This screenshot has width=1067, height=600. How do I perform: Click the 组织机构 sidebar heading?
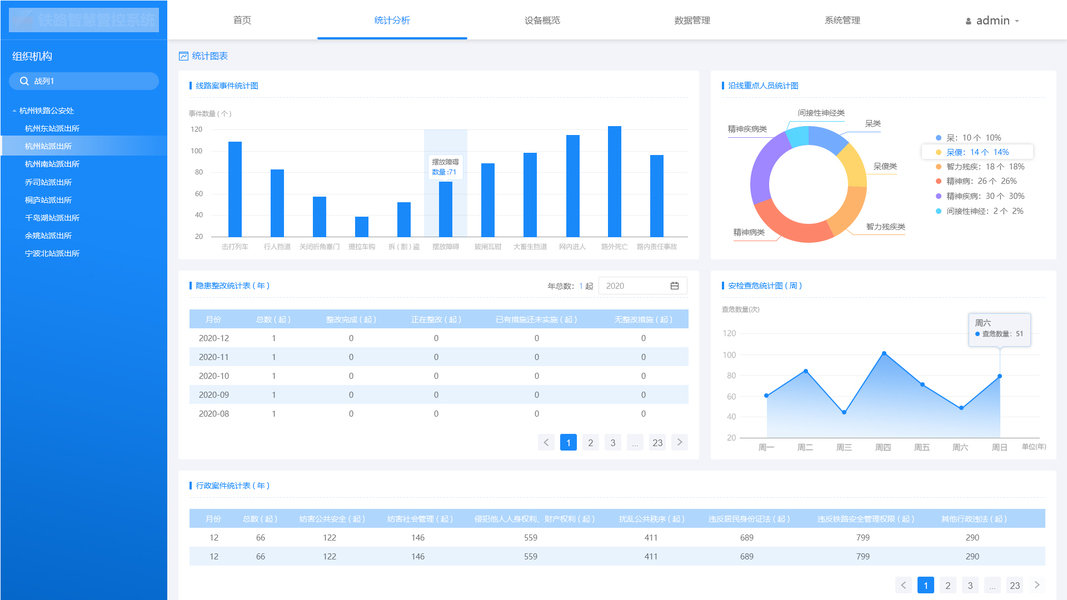coord(32,56)
